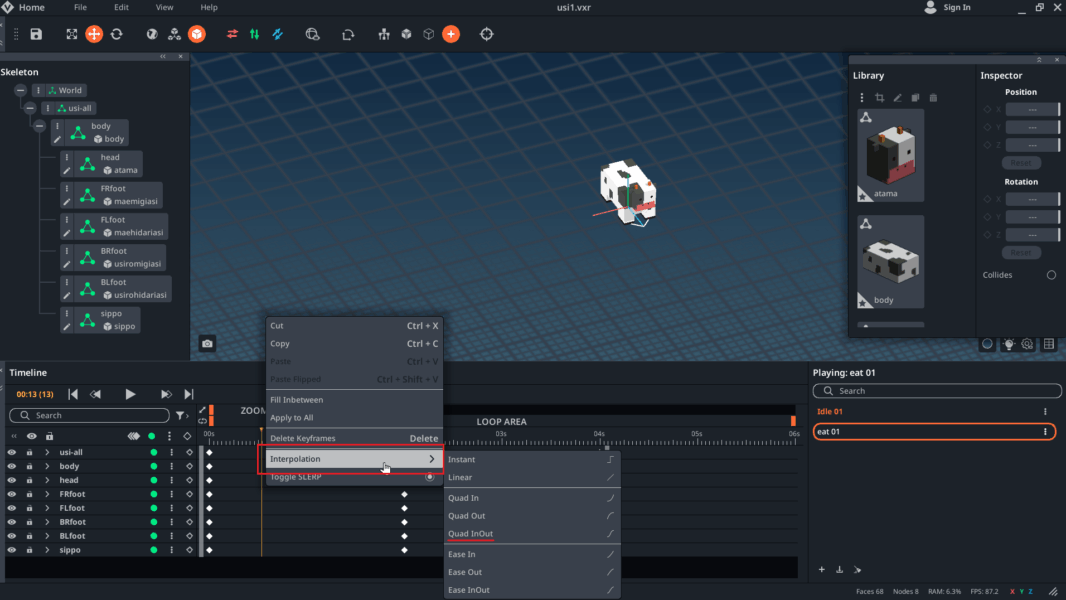1066x600 pixels.
Task: Open the View menu
Action: (x=165, y=7)
